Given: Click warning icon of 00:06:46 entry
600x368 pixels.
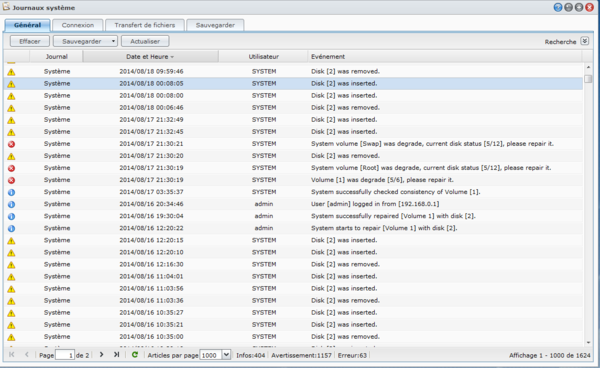Looking at the screenshot, I should (11, 108).
